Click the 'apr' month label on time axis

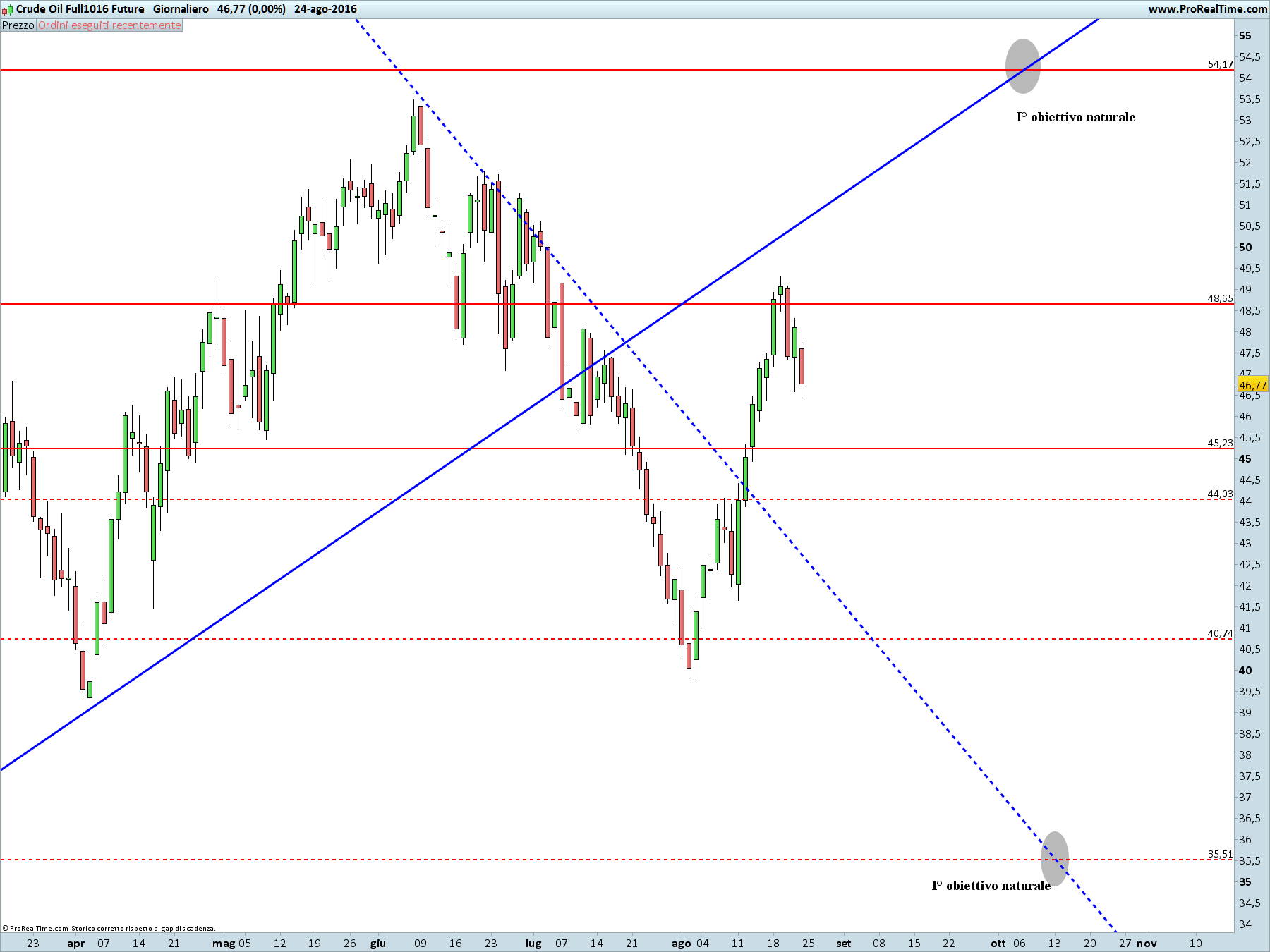click(75, 944)
